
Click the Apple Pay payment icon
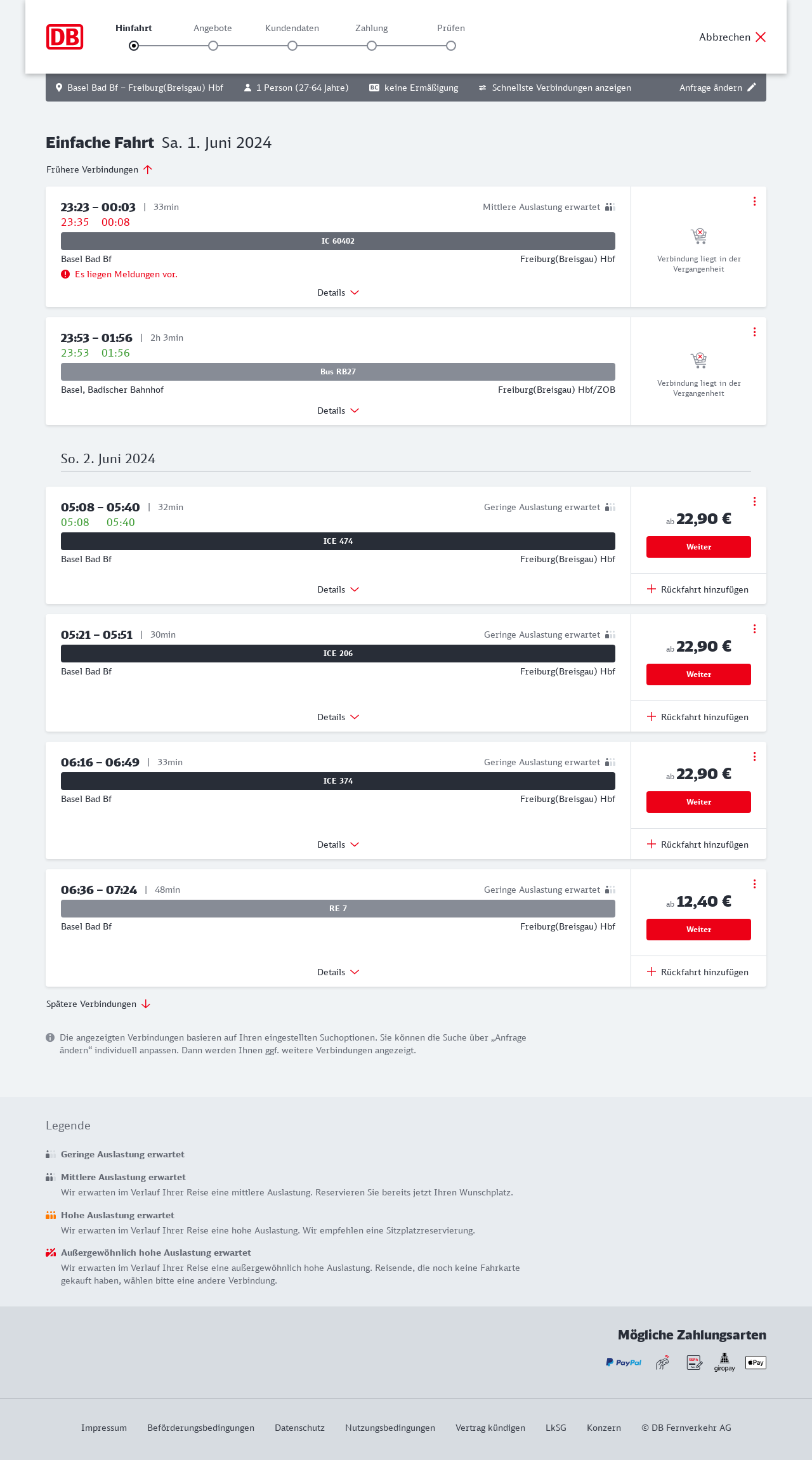tap(756, 1362)
